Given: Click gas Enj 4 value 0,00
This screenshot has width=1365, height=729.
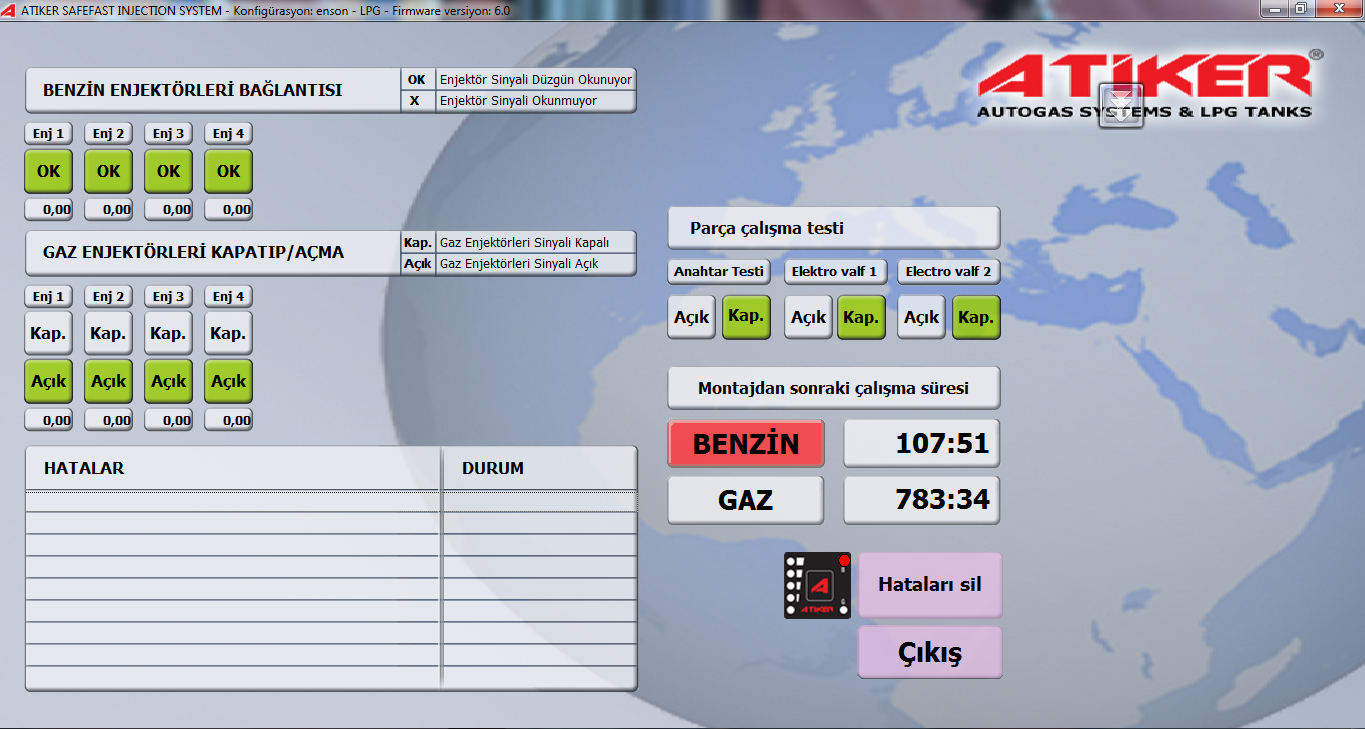Looking at the screenshot, I should [228, 420].
